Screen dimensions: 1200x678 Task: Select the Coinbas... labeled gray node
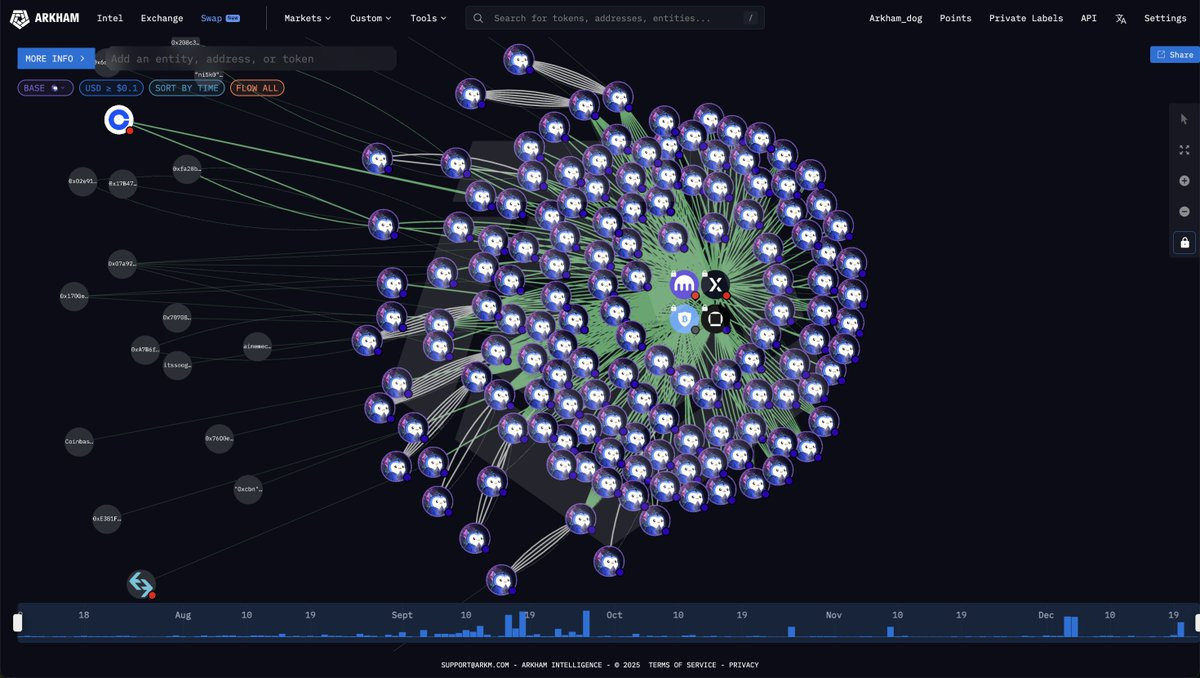79,441
